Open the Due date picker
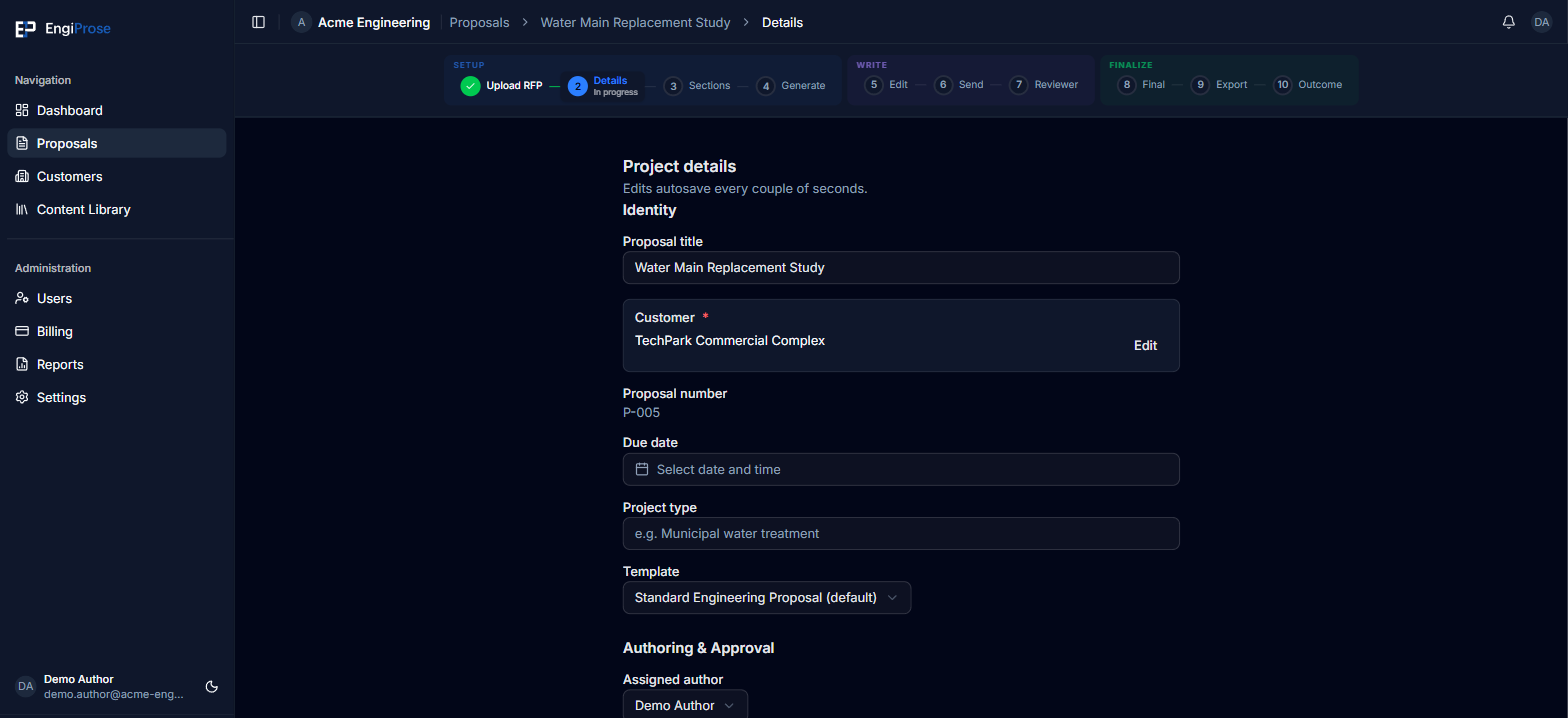 (x=901, y=470)
